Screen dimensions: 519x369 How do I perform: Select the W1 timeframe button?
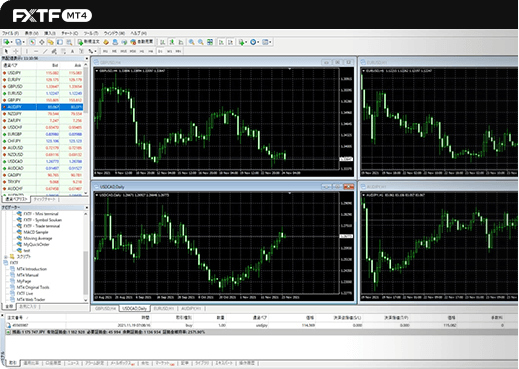pos(169,51)
